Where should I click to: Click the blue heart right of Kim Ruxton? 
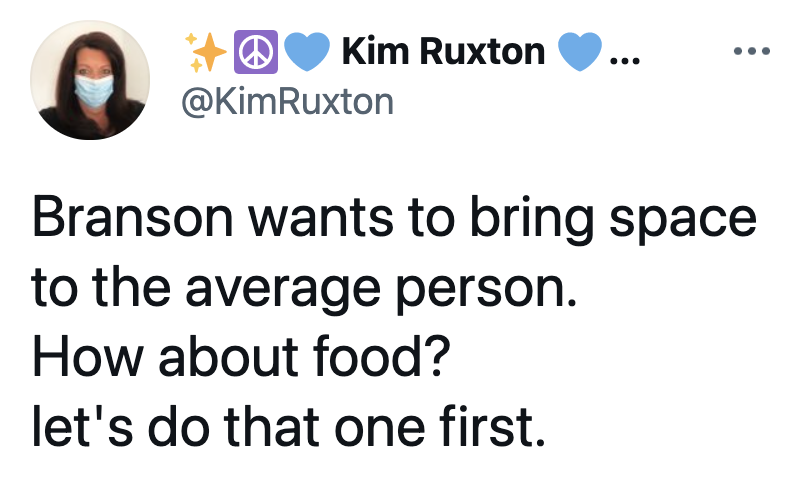coord(580,51)
